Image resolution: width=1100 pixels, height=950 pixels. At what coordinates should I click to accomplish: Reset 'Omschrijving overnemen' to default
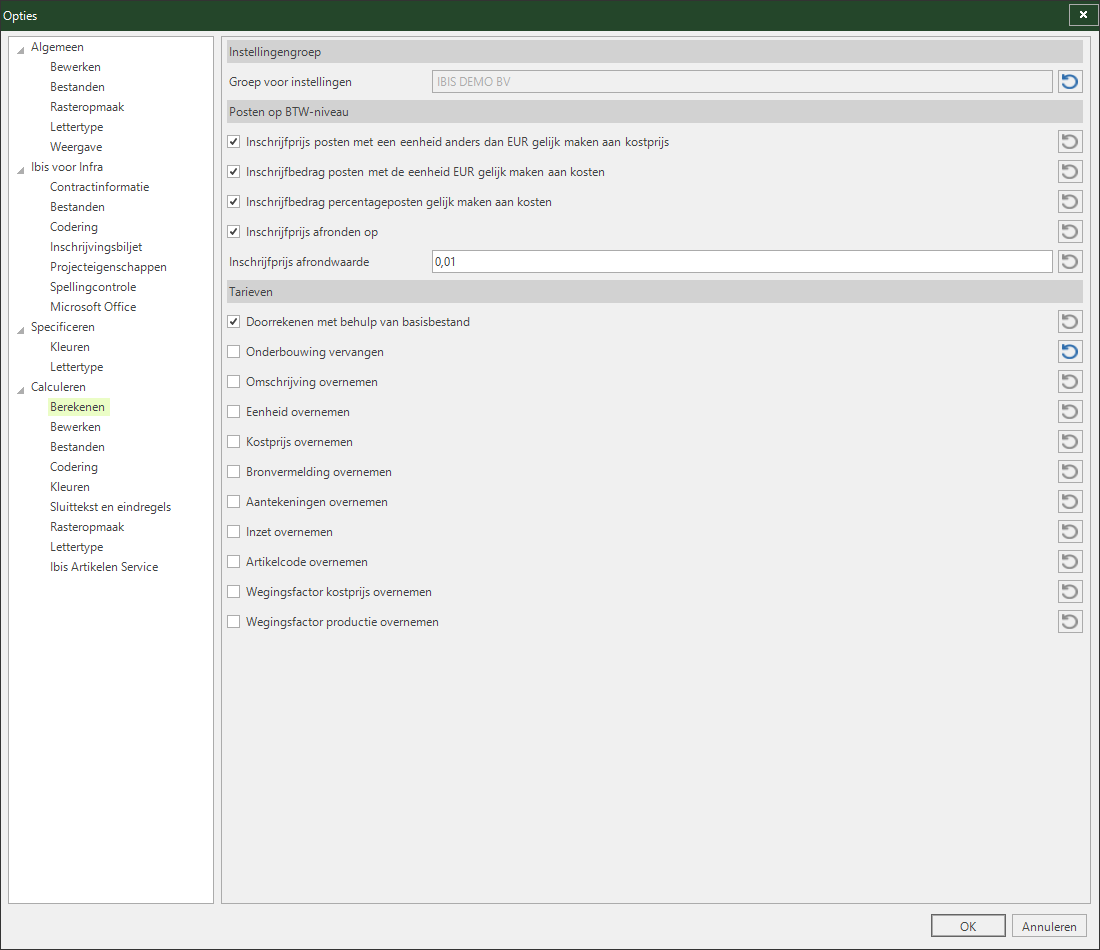click(1070, 382)
